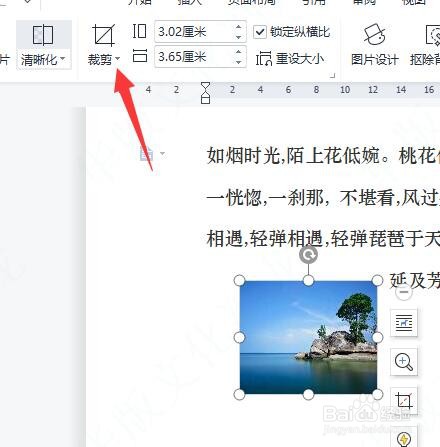Open 图片设计 picture design tool
The image size is (440, 447).
pos(375,45)
